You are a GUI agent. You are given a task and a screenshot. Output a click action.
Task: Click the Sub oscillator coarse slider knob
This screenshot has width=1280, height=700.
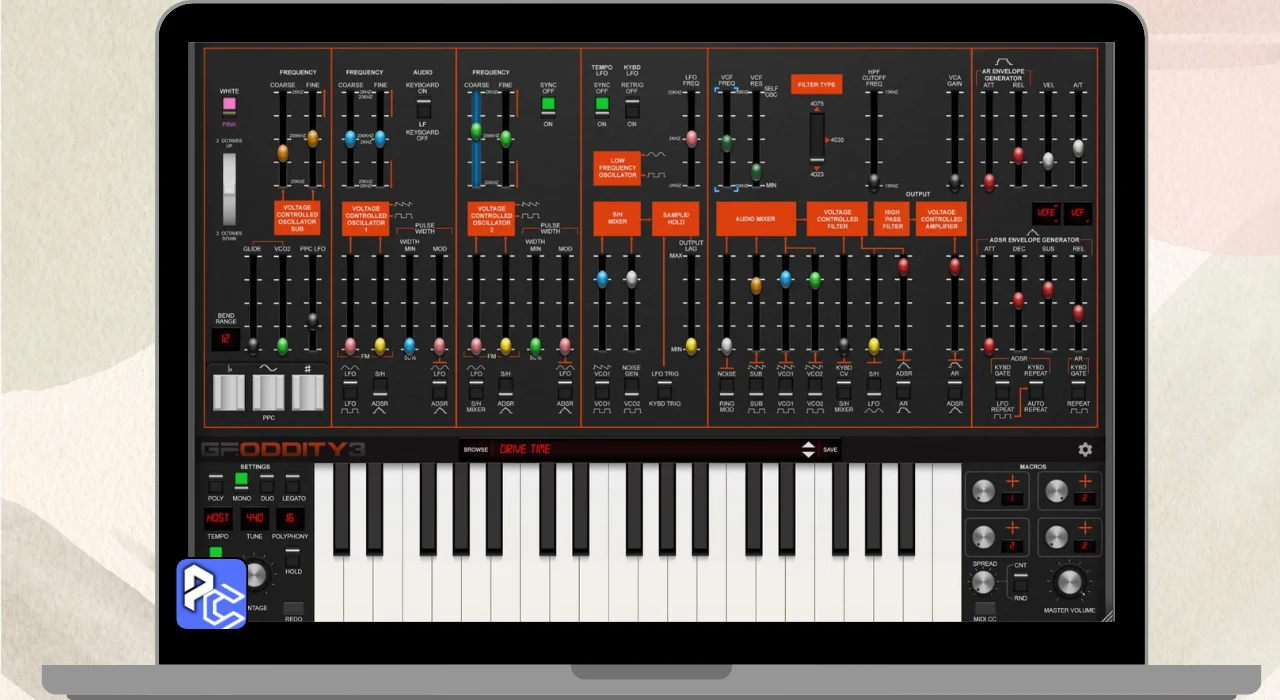283,153
